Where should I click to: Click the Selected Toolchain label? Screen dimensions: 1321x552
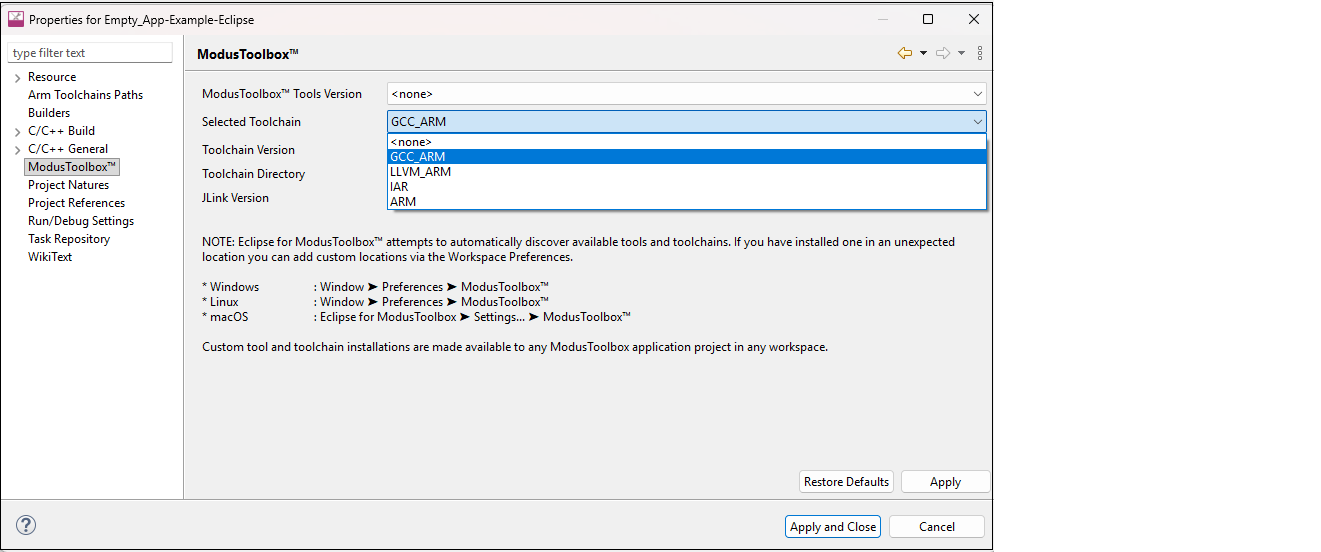pos(251,122)
